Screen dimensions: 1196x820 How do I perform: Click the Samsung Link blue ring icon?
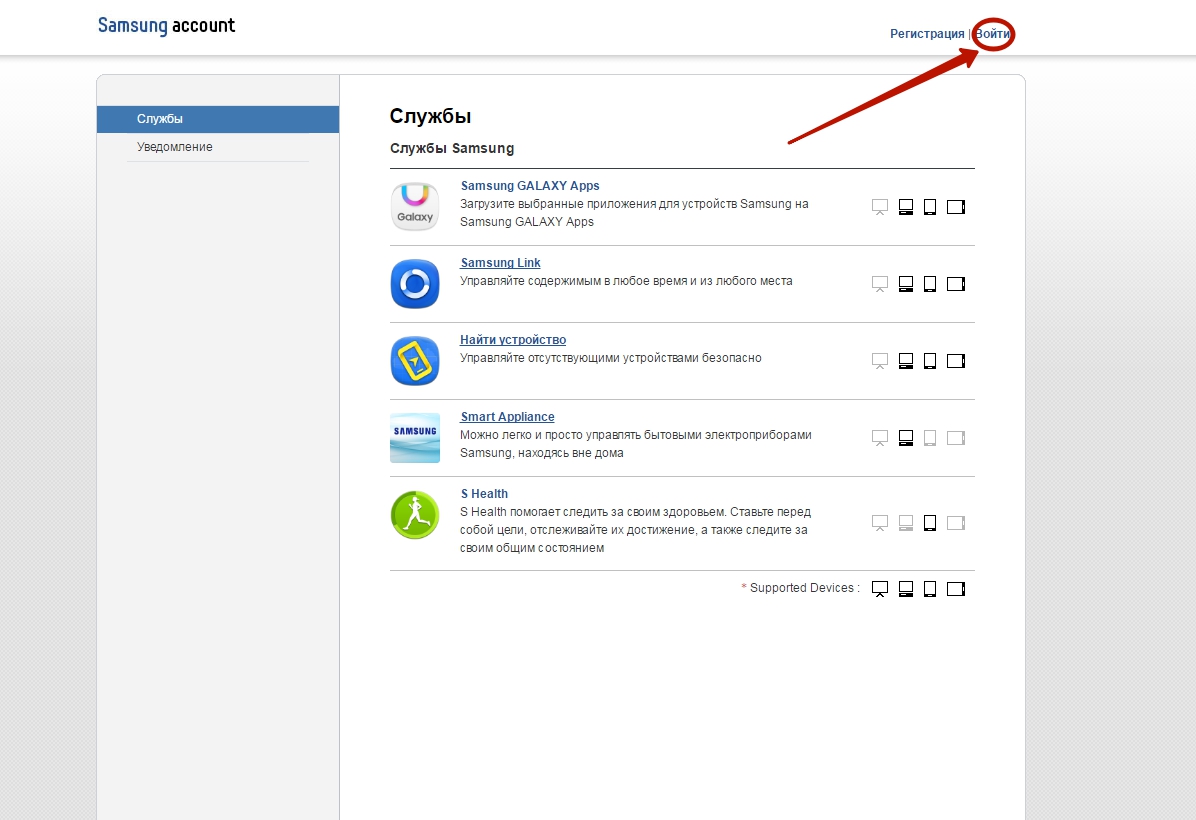(x=415, y=284)
